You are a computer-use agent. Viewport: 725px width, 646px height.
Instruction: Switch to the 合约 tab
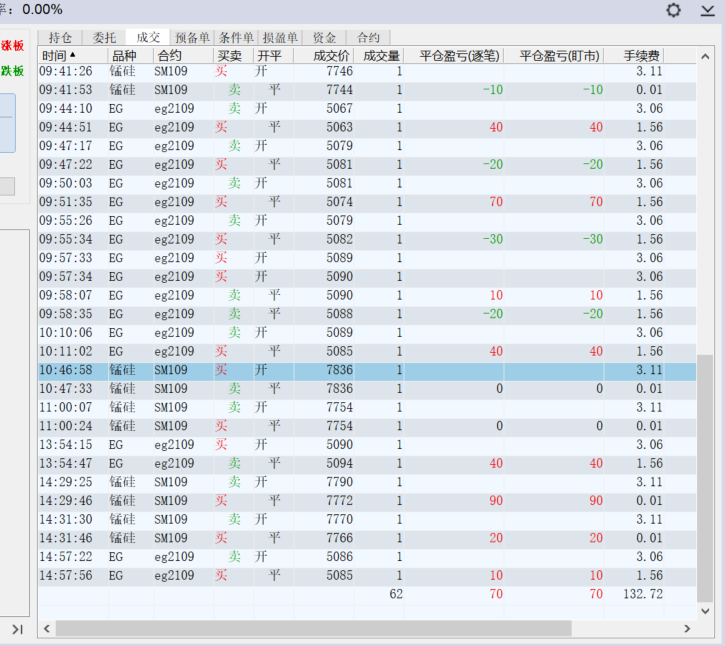pos(368,37)
